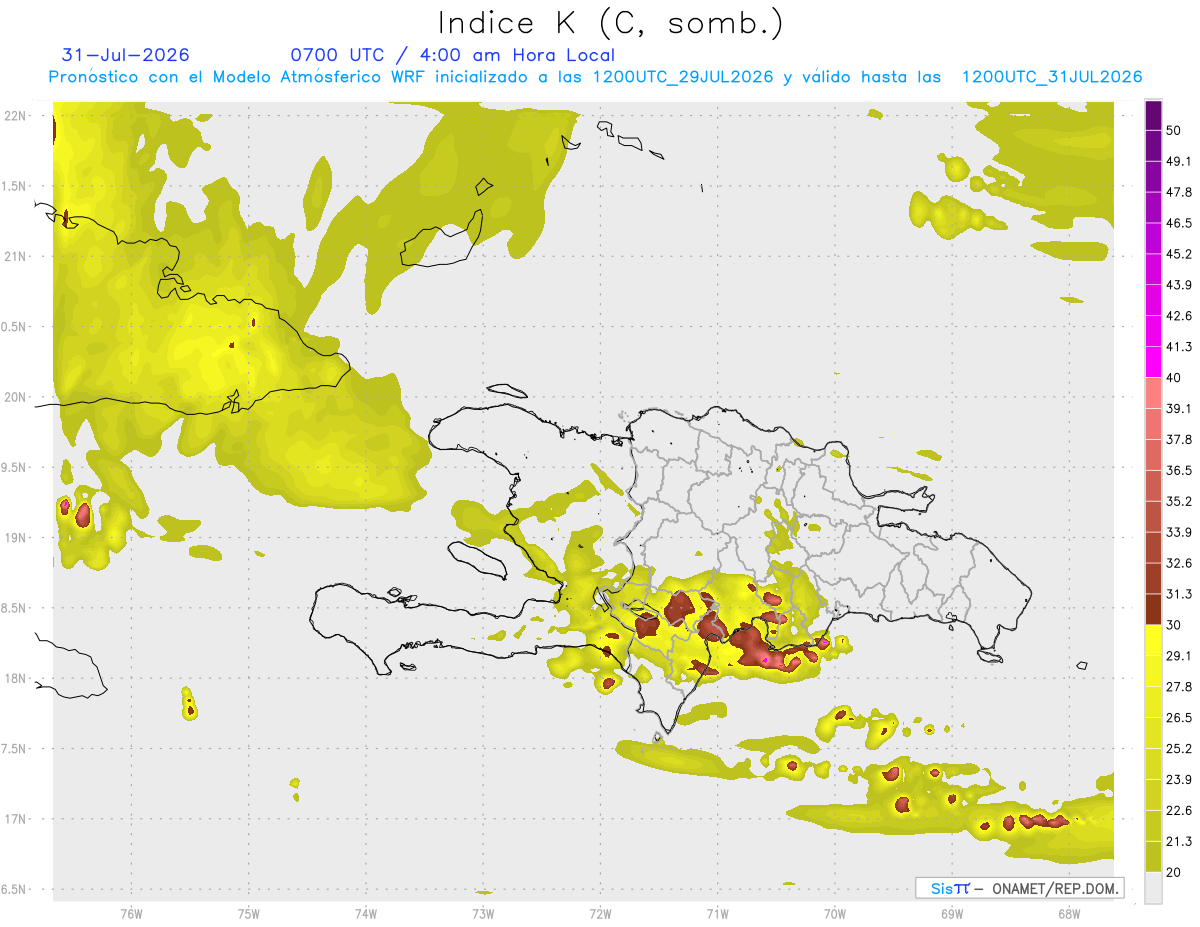Pick the olive swatch between 20 and 21.3
Viewport: 1200px width, 927px height.
(x=1153, y=857)
